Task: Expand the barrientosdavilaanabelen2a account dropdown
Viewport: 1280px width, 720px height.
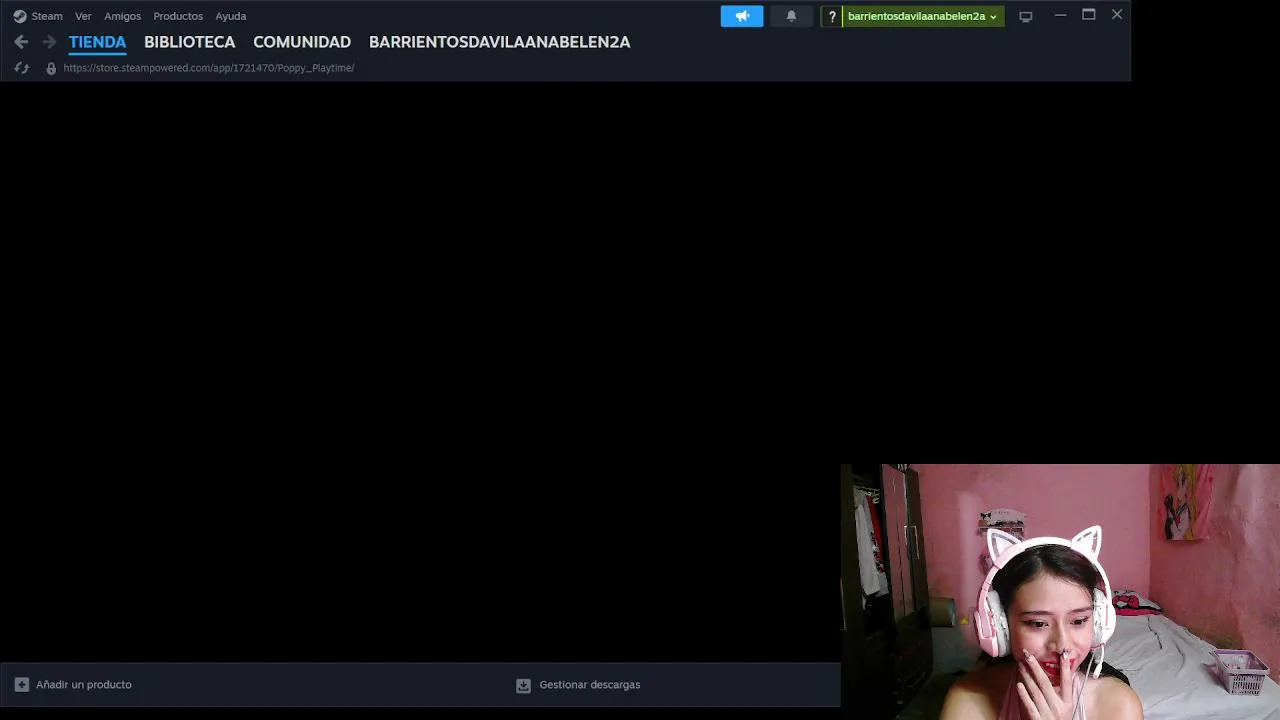Action: click(923, 16)
